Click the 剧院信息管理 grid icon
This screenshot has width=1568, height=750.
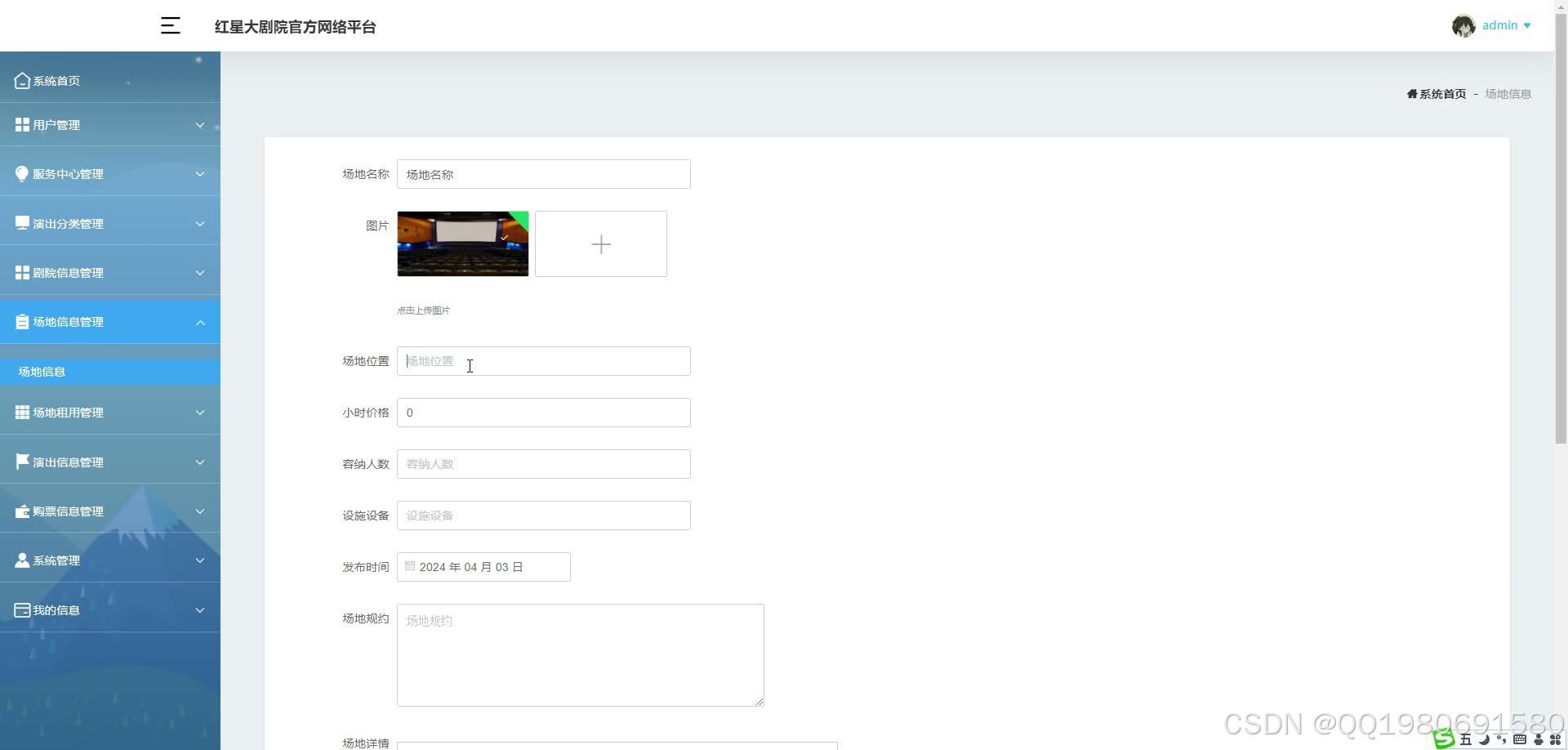(x=22, y=272)
